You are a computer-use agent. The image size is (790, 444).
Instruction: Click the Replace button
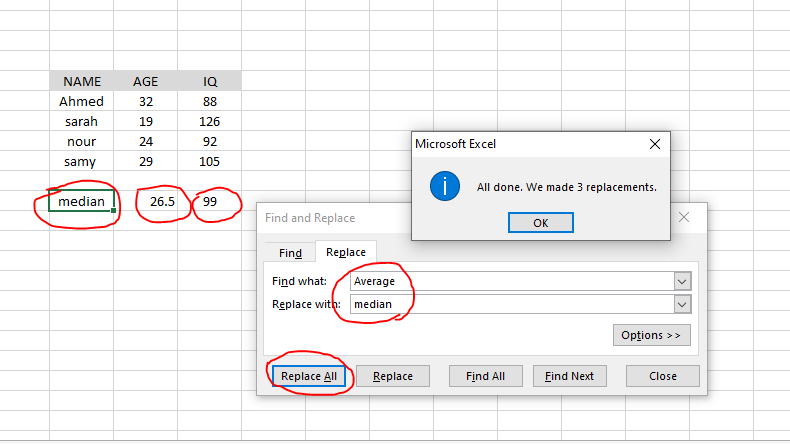[392, 376]
